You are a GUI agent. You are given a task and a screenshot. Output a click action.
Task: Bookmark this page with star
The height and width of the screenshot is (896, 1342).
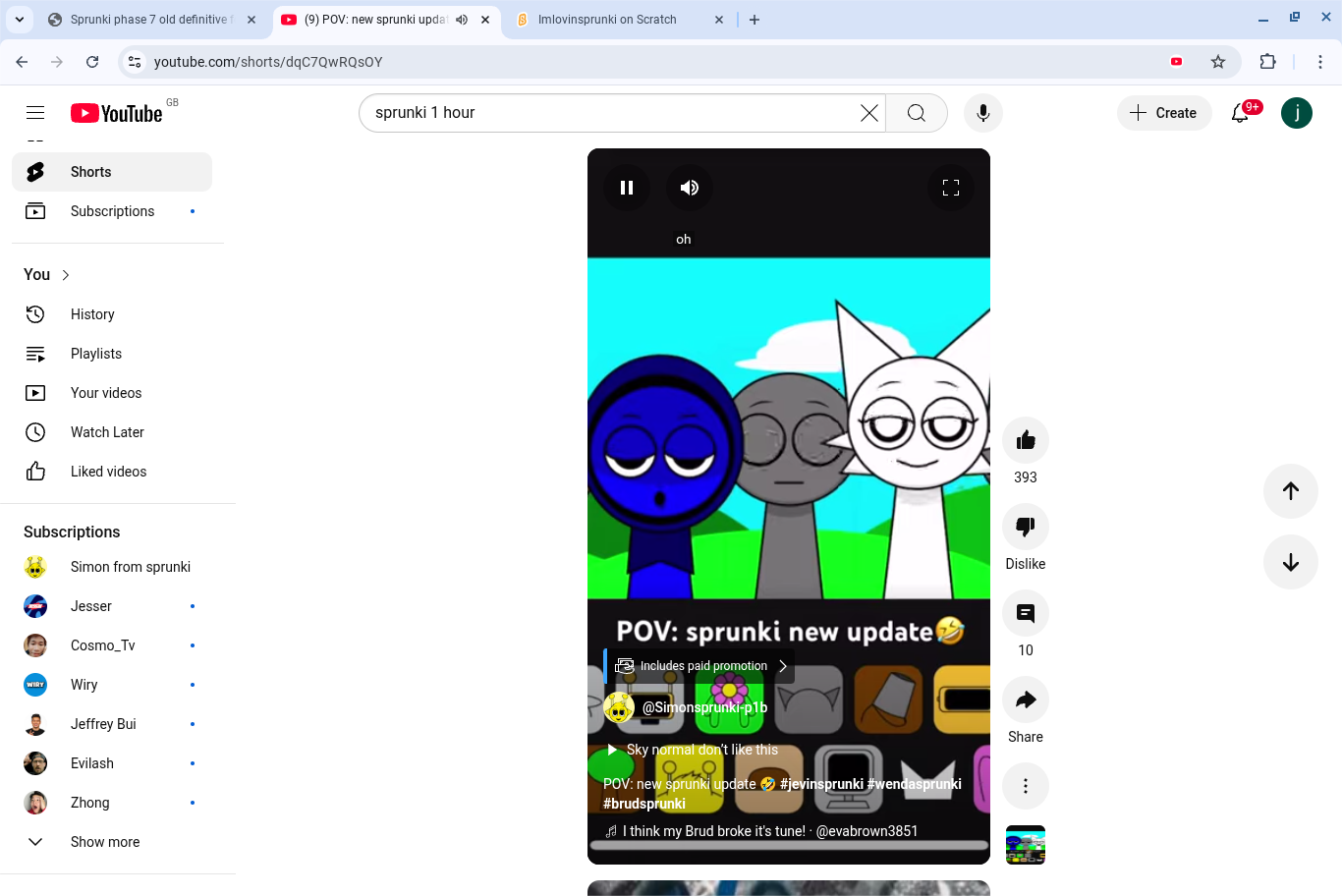(x=1218, y=62)
